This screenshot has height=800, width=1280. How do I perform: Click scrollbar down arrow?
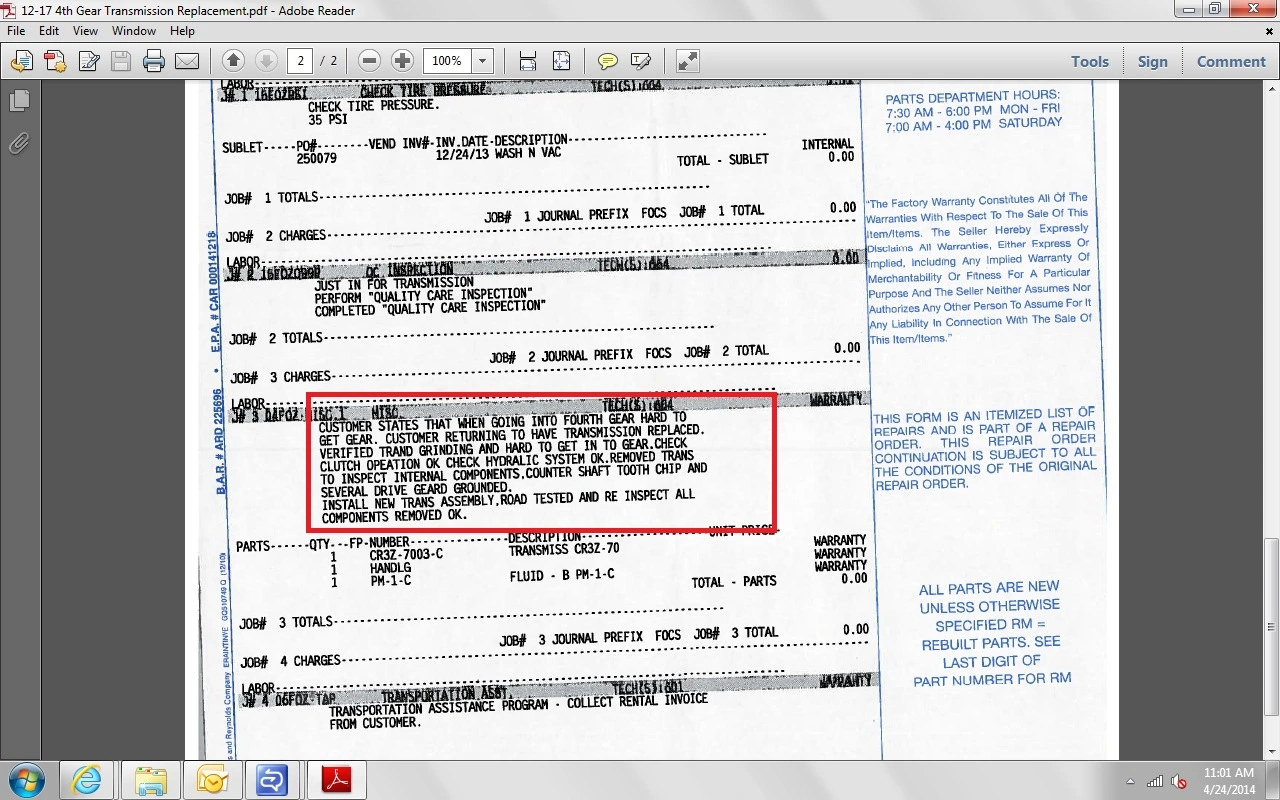1271,749
